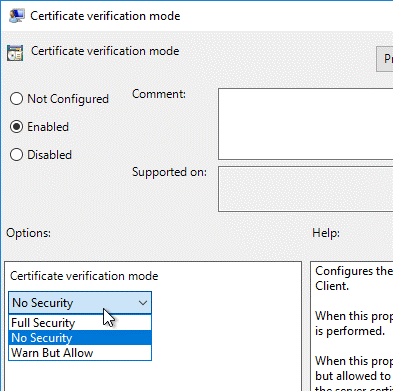Choose Full Security from the list
This screenshot has width=393, height=391.
(80, 323)
